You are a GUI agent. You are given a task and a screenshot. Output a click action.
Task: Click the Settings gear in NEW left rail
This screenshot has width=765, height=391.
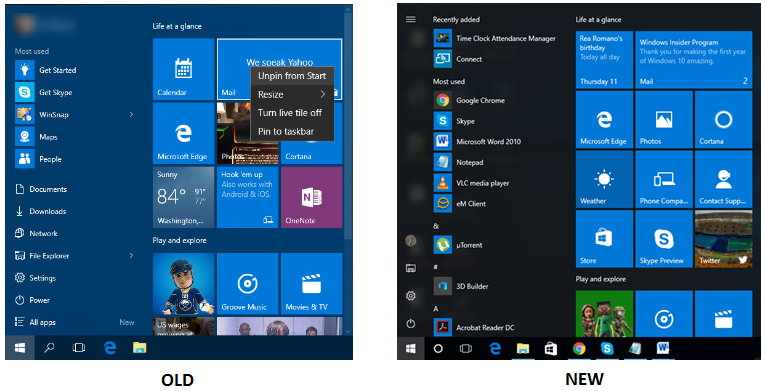tap(411, 296)
